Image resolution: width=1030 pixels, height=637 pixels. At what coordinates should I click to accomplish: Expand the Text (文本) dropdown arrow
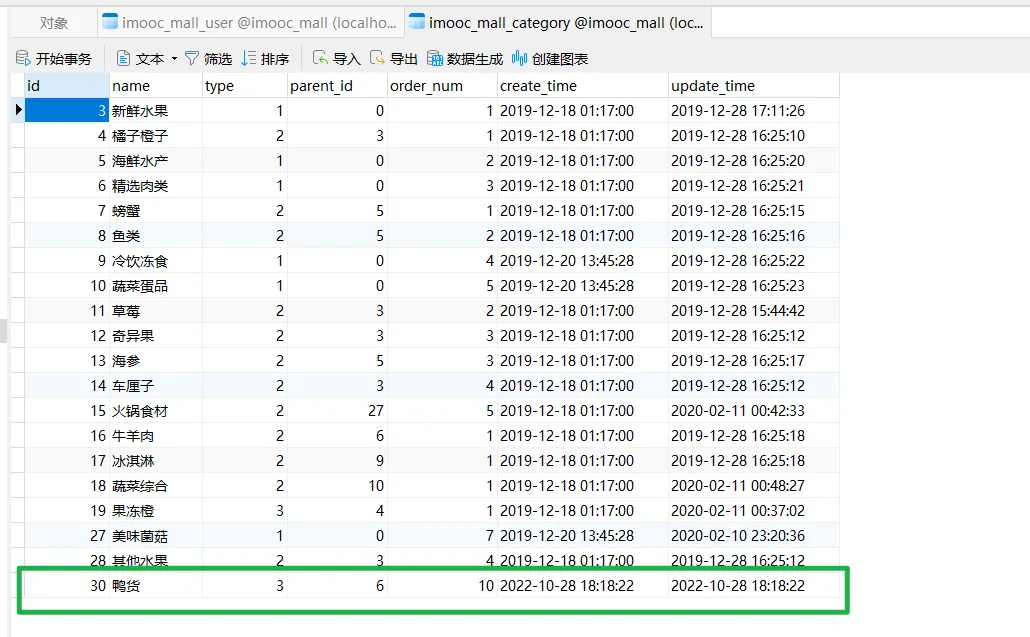[x=174, y=58]
